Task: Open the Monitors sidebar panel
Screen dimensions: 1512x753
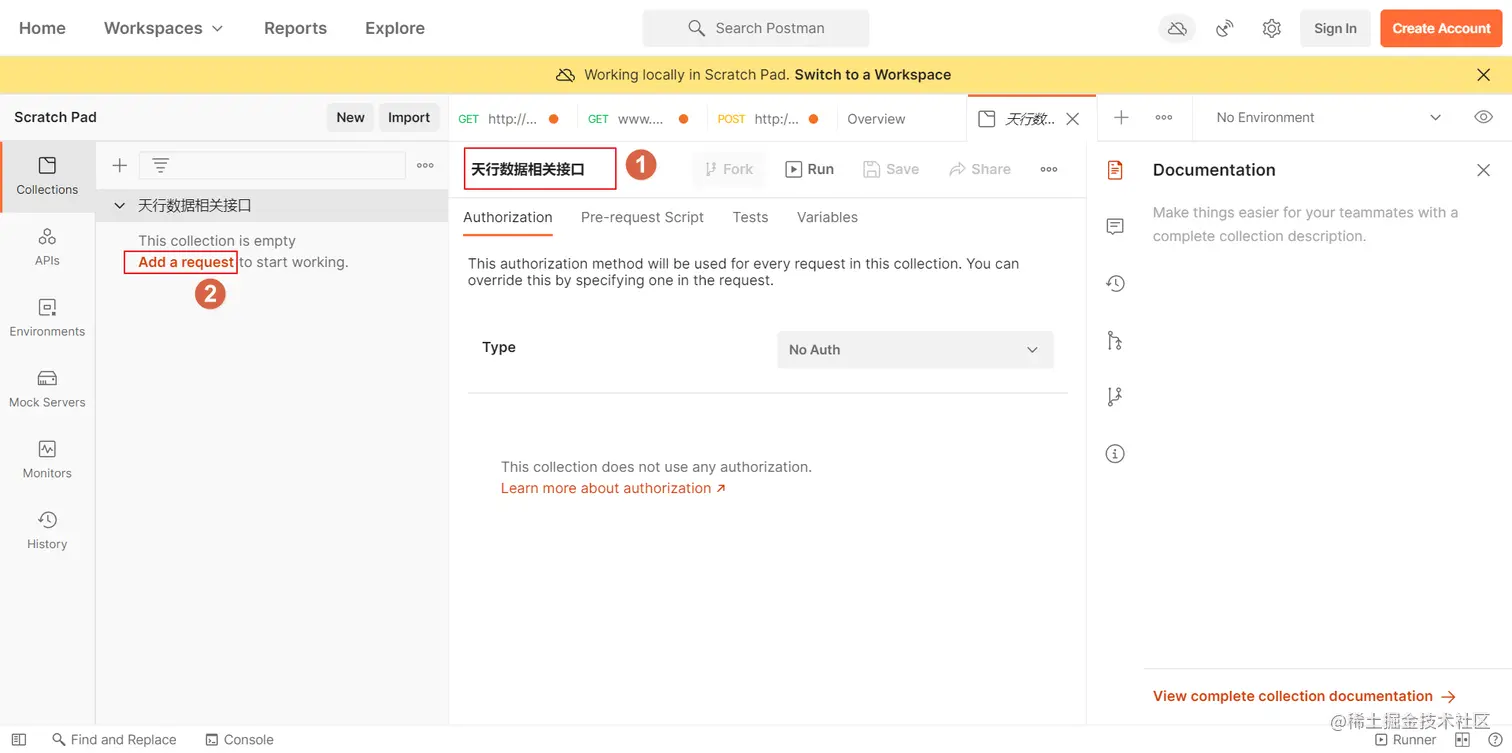Action: click(x=47, y=460)
